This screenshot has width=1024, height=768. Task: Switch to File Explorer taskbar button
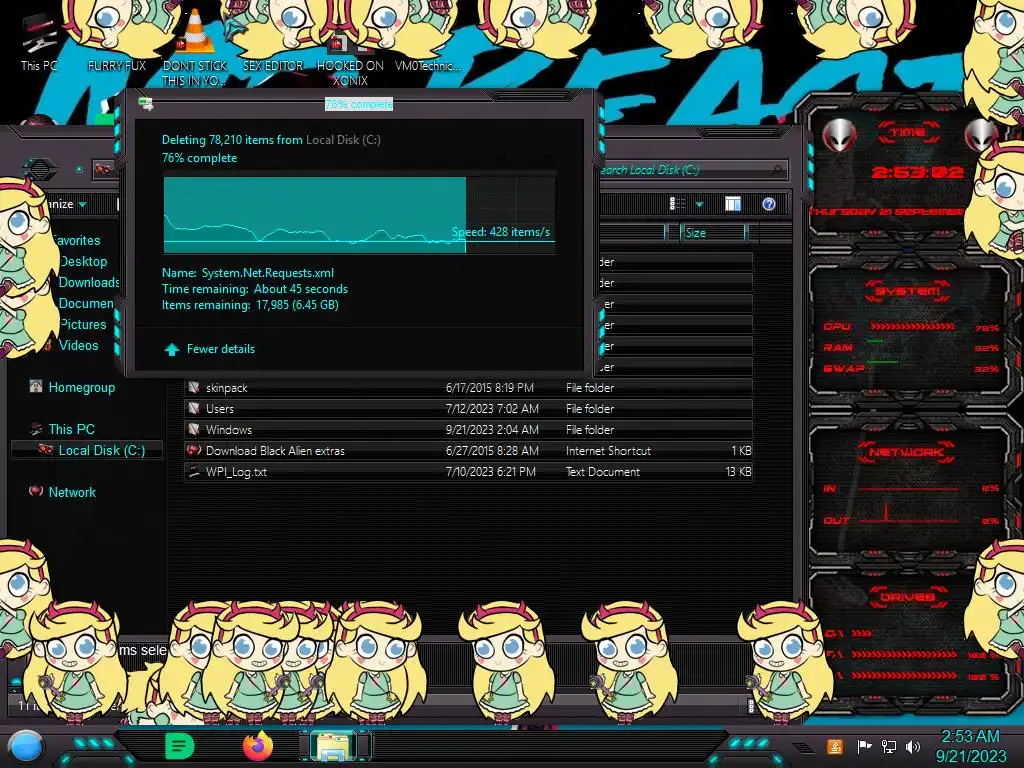[334, 746]
